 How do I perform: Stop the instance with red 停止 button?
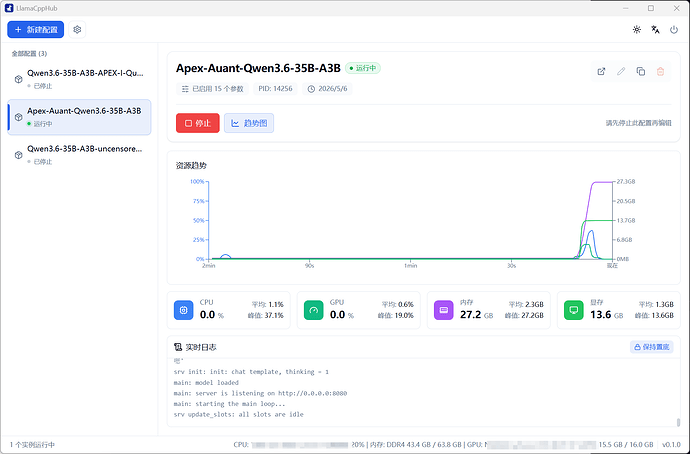coord(198,123)
